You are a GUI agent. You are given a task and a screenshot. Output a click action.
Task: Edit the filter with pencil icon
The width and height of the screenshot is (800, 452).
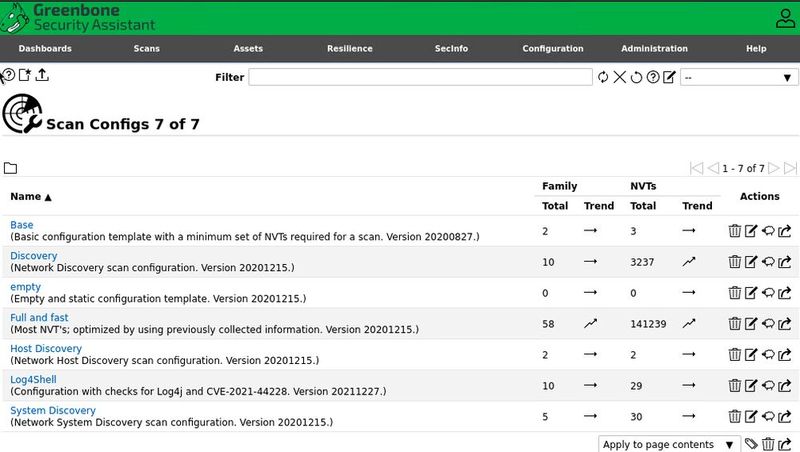[x=669, y=77]
